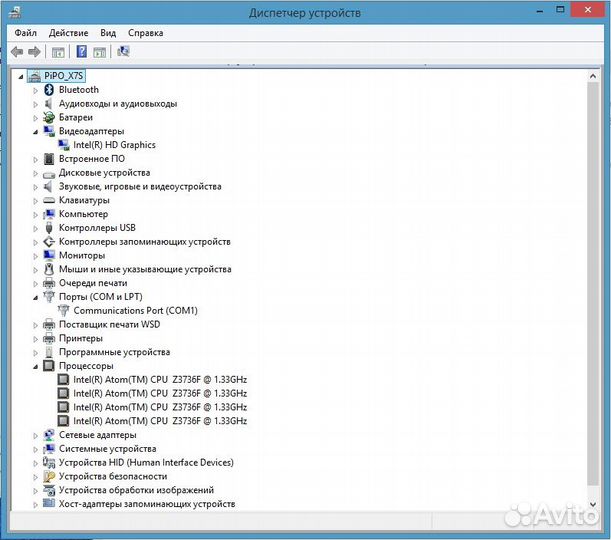
Task: Open the Вид menu
Action: click(x=108, y=33)
